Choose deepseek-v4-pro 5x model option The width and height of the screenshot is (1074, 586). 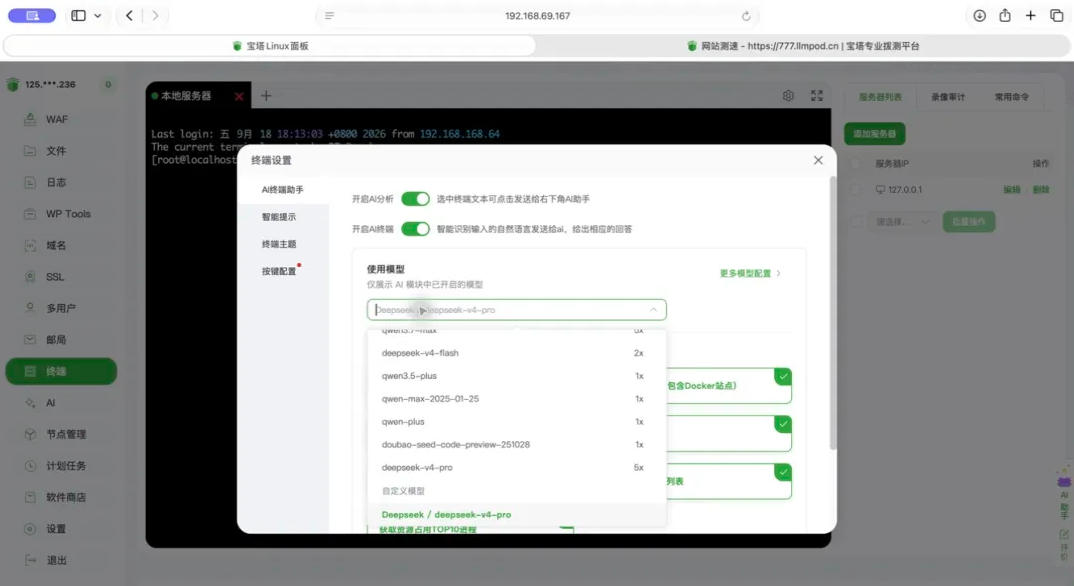click(x=516, y=468)
